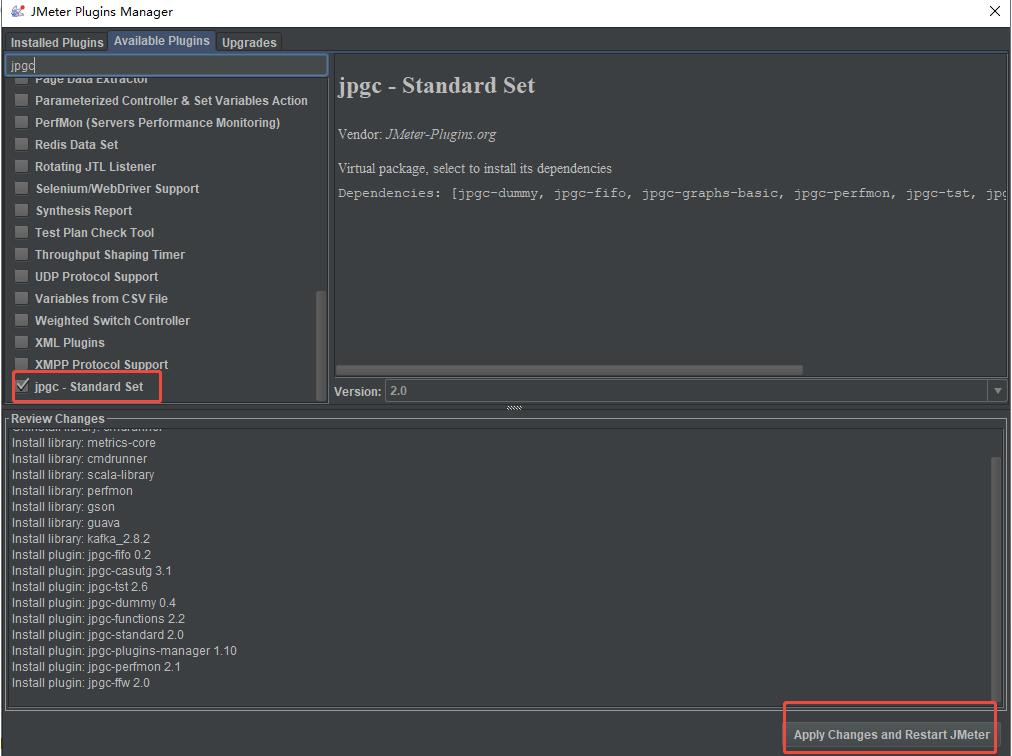Check the UDP Protocol Support box

pos(22,276)
